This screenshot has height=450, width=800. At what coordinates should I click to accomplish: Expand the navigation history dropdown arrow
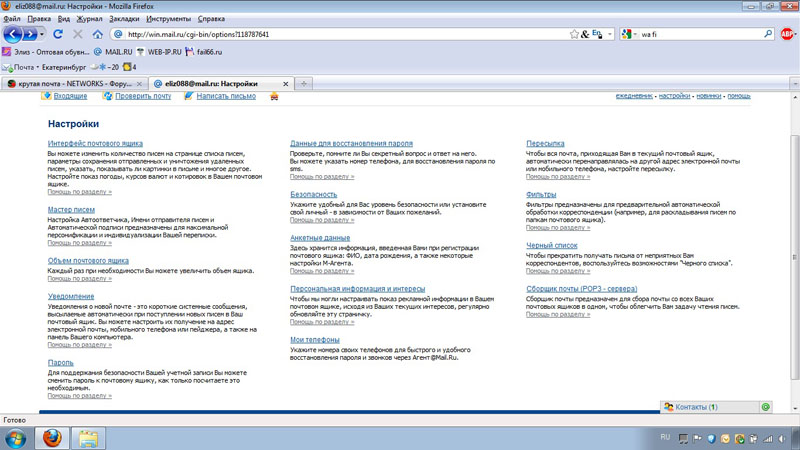(x=42, y=34)
